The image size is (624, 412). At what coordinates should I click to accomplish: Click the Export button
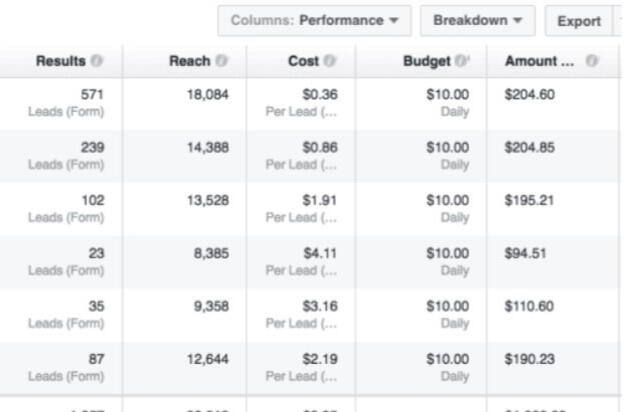(x=579, y=21)
